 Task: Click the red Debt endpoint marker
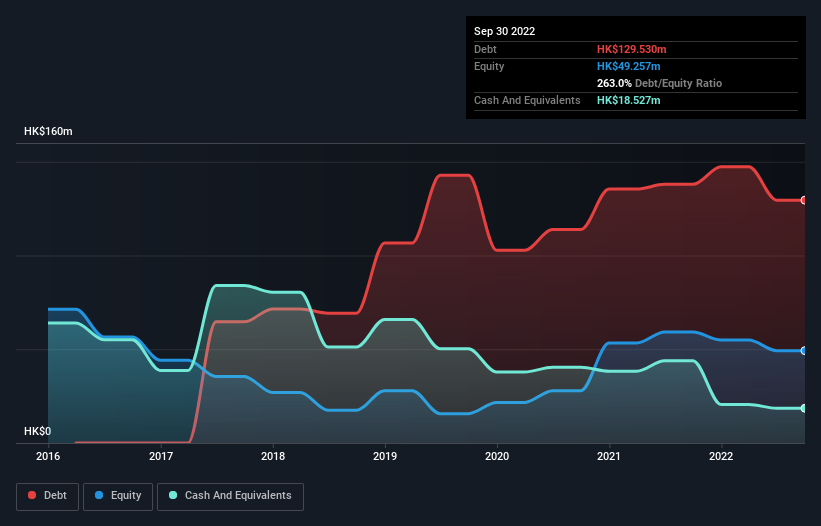(x=804, y=200)
